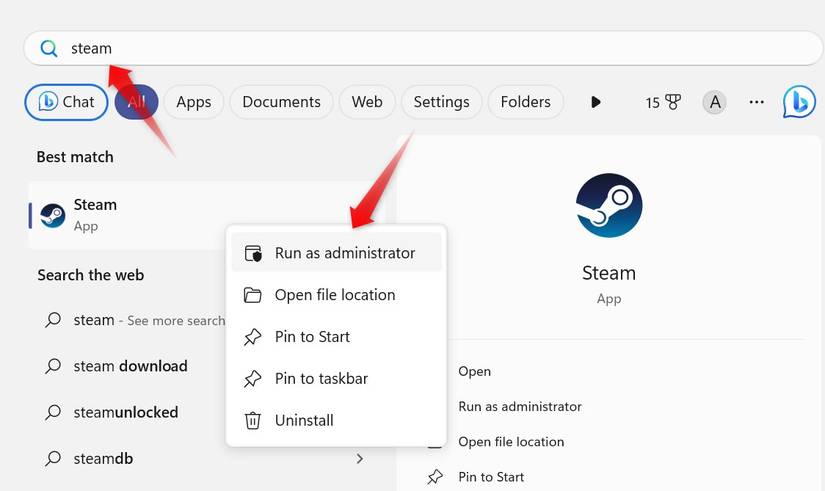This screenshot has height=491, width=825.
Task: Click the search icon beside steamunlocked
Action: coord(53,413)
